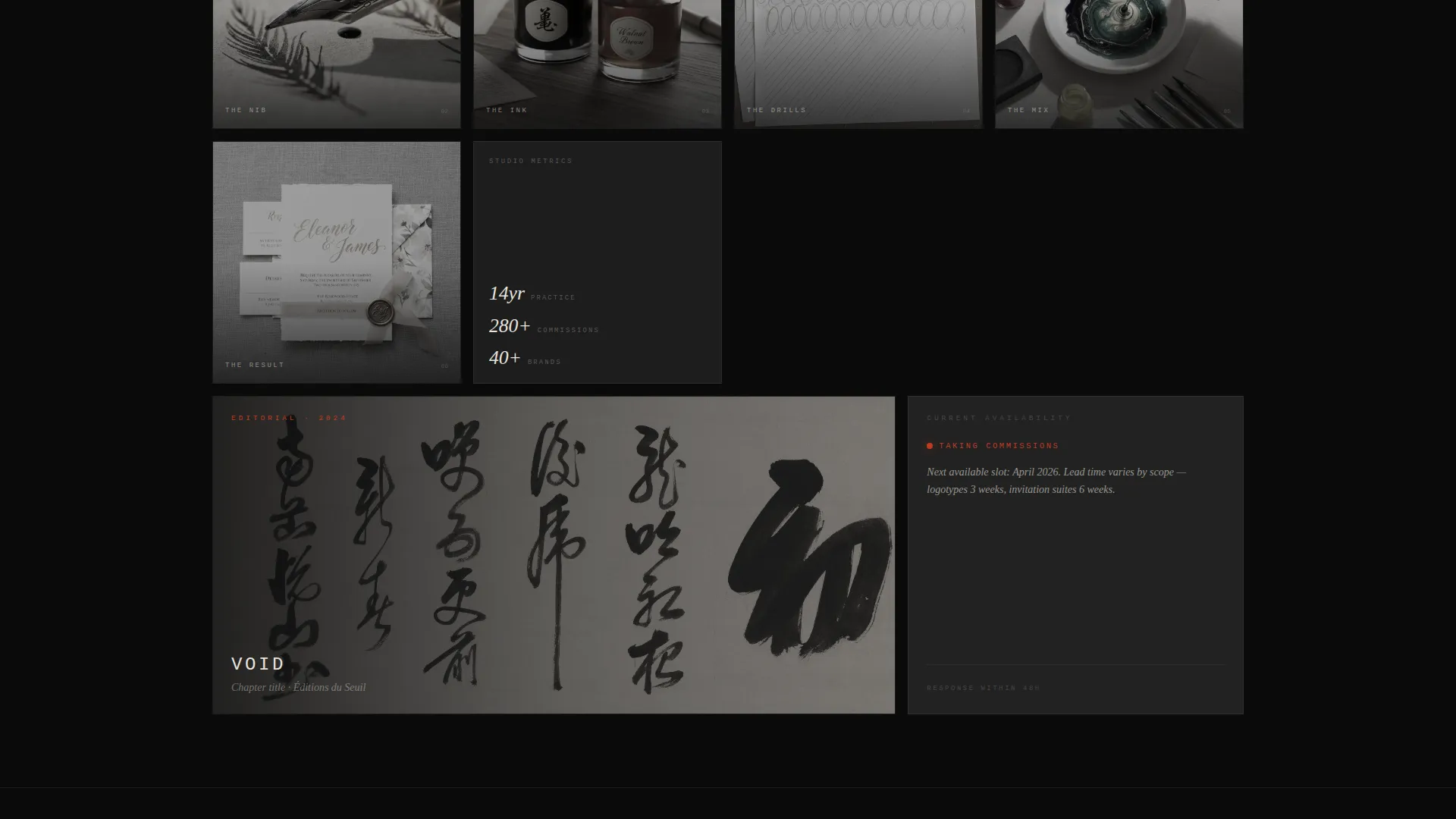This screenshot has height=819, width=1456.
Task: Click THE NIB caption label
Action: point(246,110)
